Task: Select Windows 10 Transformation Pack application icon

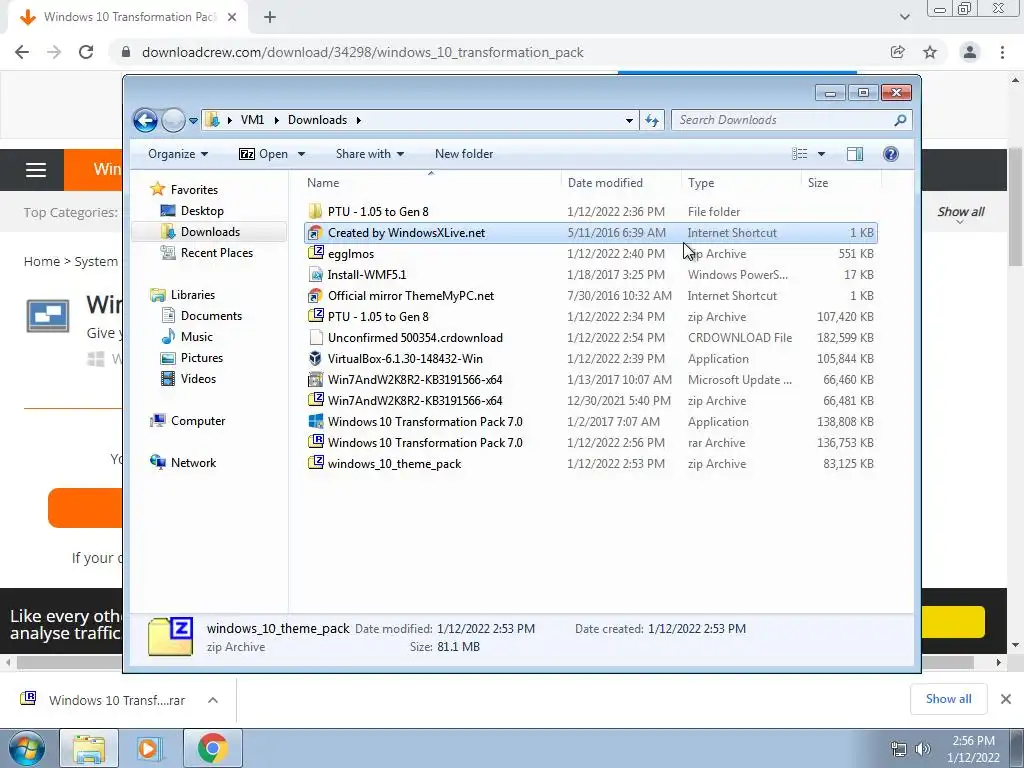Action: (x=315, y=421)
